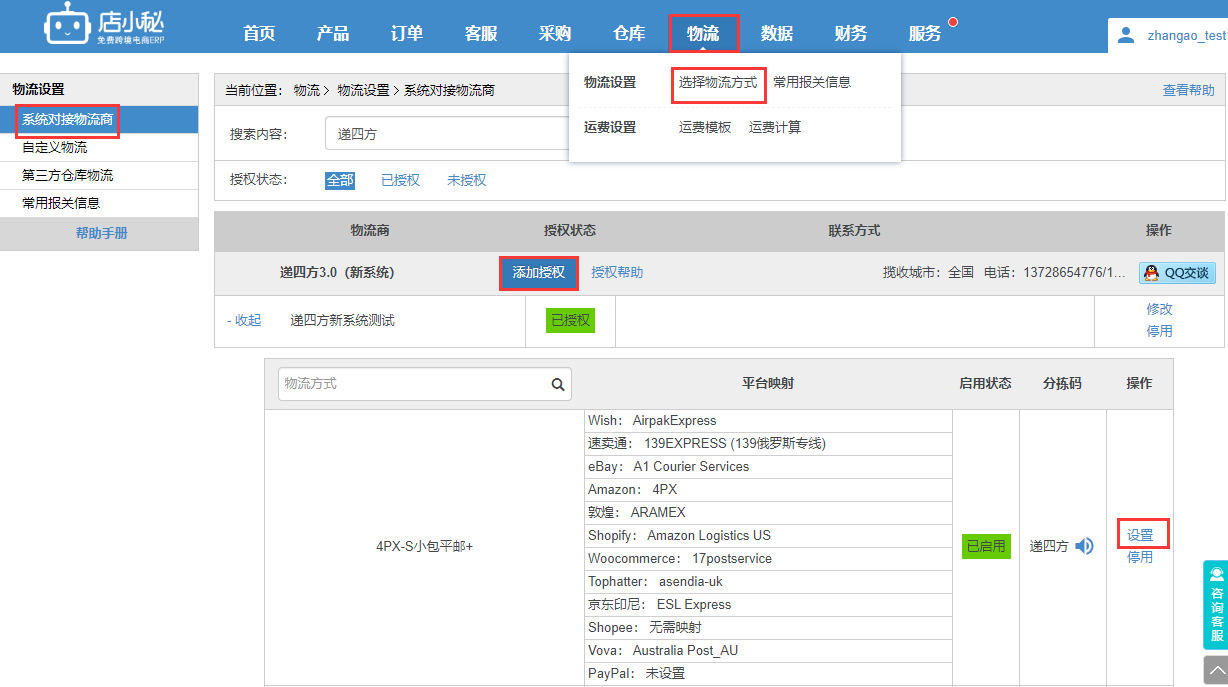Open the 采购 menu
This screenshot has height=687, width=1228.
(555, 33)
